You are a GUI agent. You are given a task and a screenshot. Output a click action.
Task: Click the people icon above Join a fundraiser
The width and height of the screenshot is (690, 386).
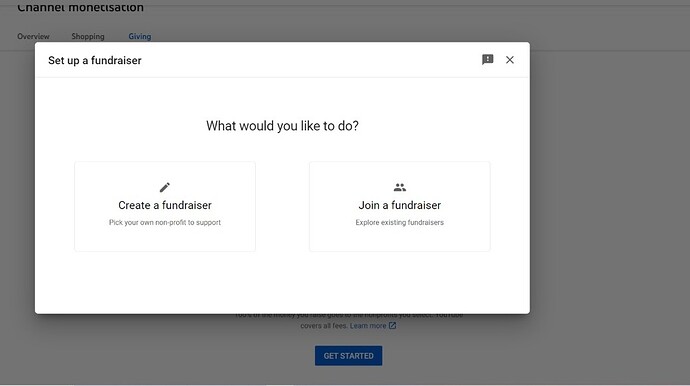[400, 187]
